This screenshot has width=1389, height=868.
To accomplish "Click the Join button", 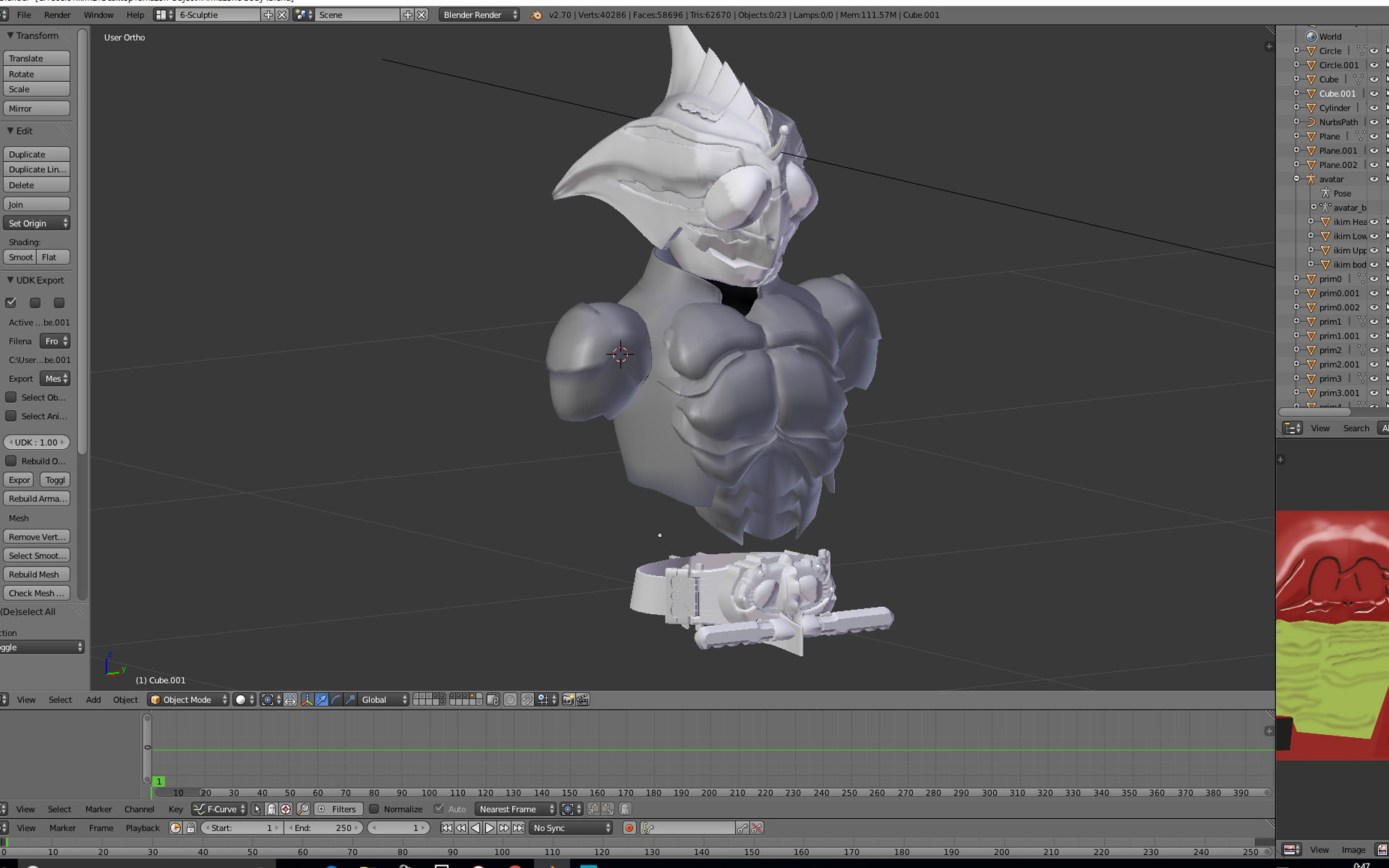I will (36, 204).
